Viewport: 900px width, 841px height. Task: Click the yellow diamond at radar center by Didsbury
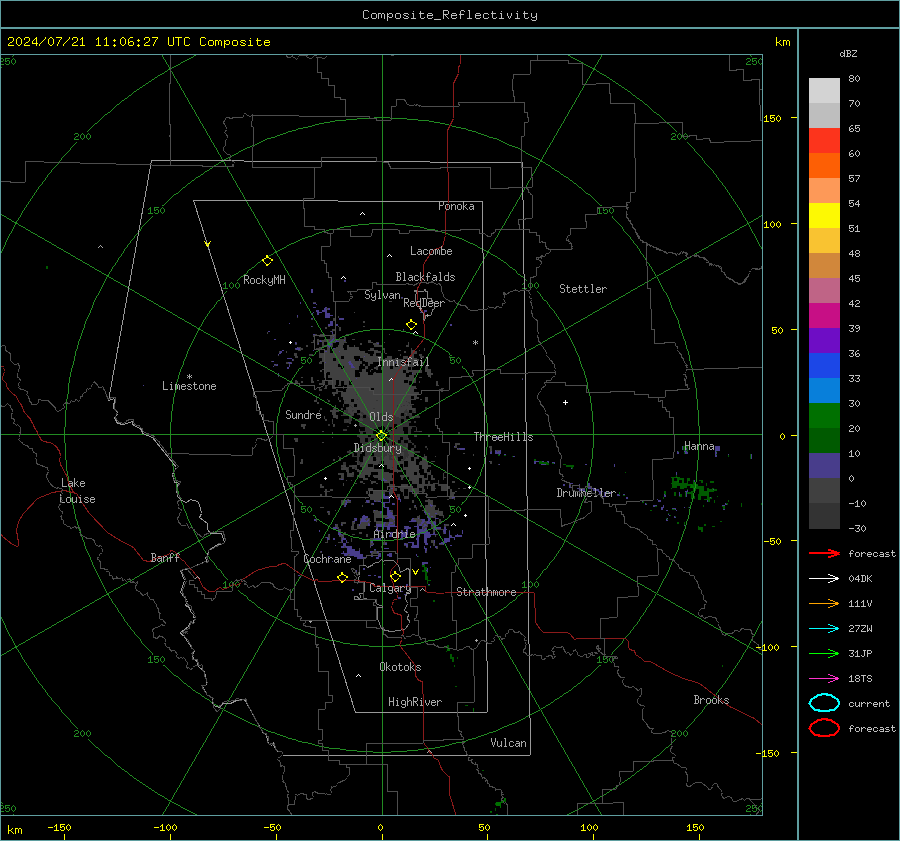tap(381, 436)
